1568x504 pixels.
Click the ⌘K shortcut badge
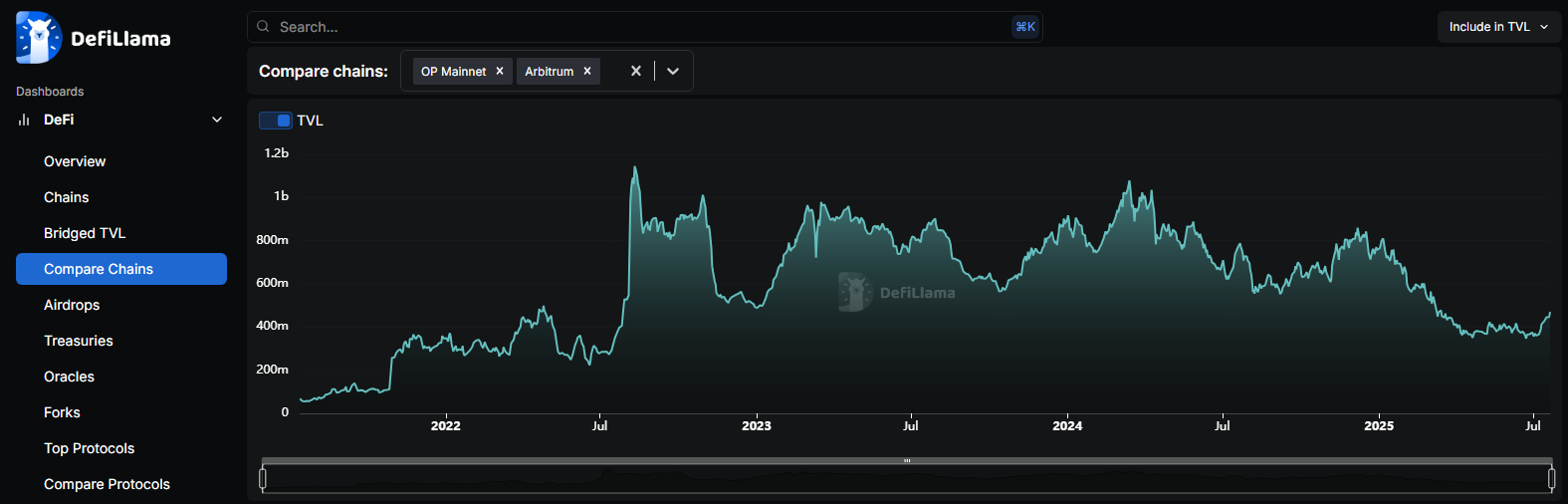[1024, 27]
